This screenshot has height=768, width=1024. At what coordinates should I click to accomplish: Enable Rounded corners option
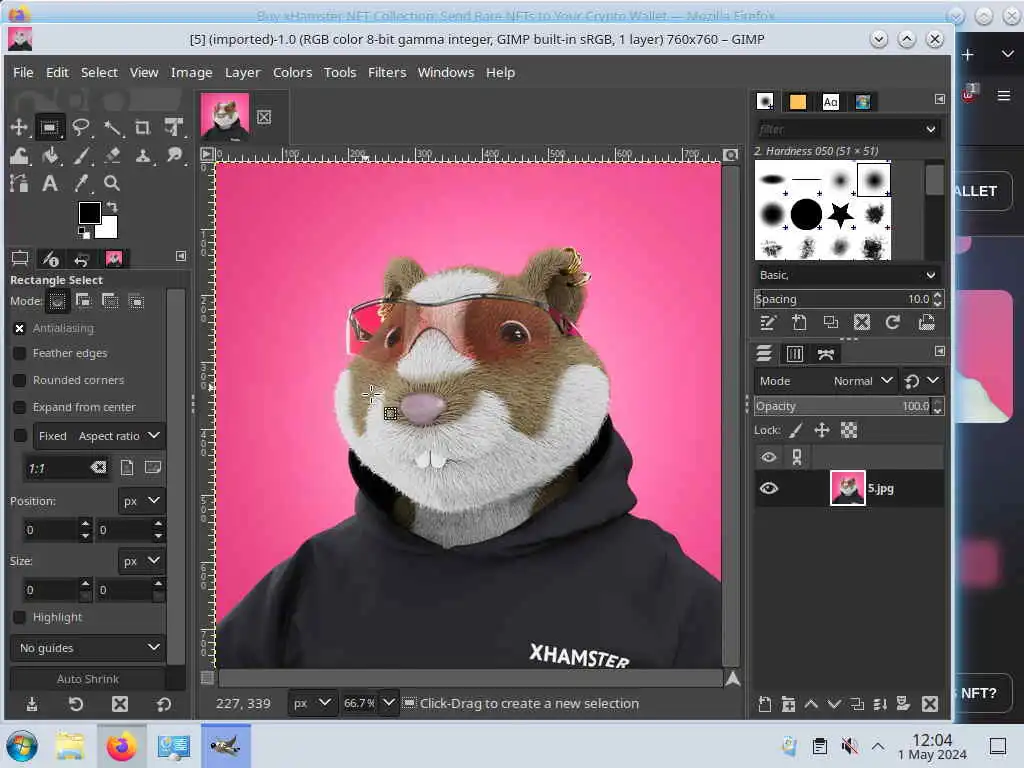[20, 380]
